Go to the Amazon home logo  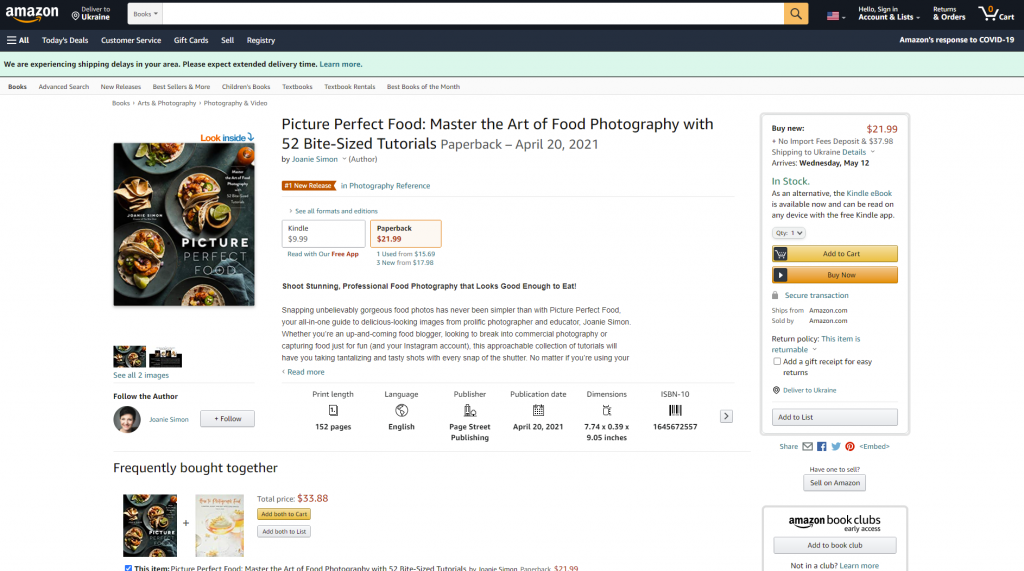pos(31,14)
